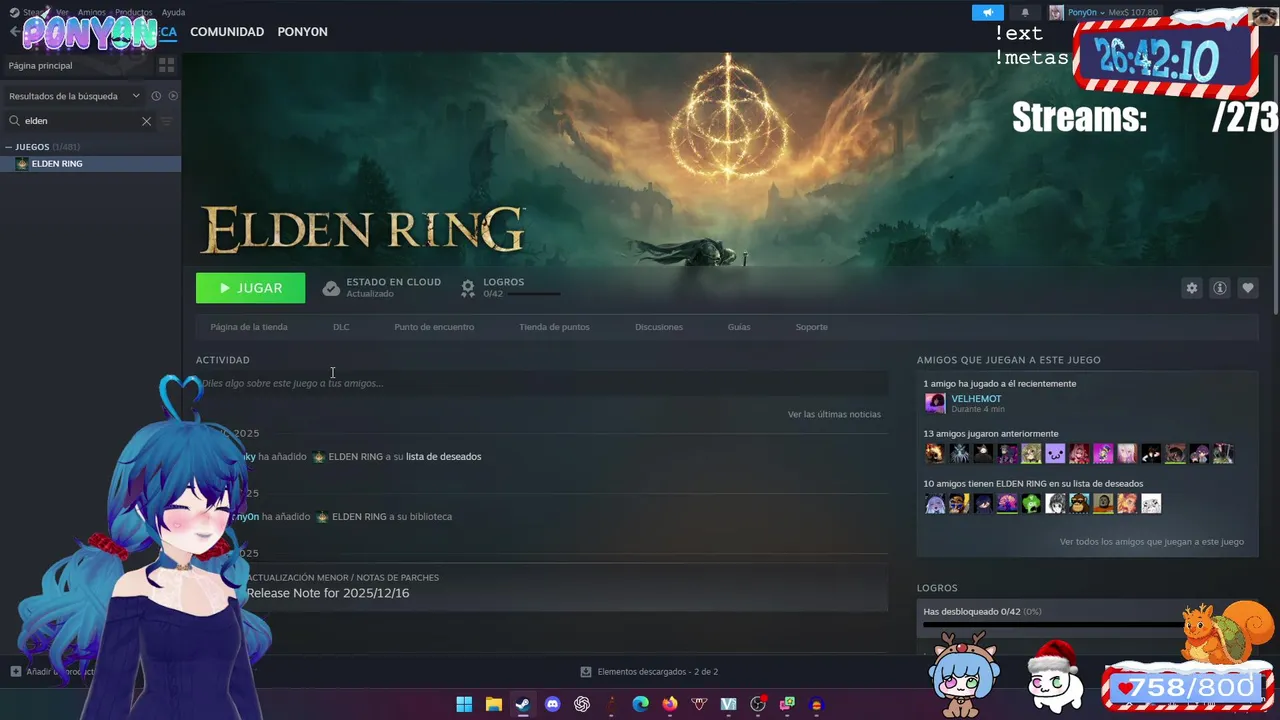The width and height of the screenshot is (1280, 720).
Task: Click 'Ver las últimas noticias' link
Action: pos(834,414)
